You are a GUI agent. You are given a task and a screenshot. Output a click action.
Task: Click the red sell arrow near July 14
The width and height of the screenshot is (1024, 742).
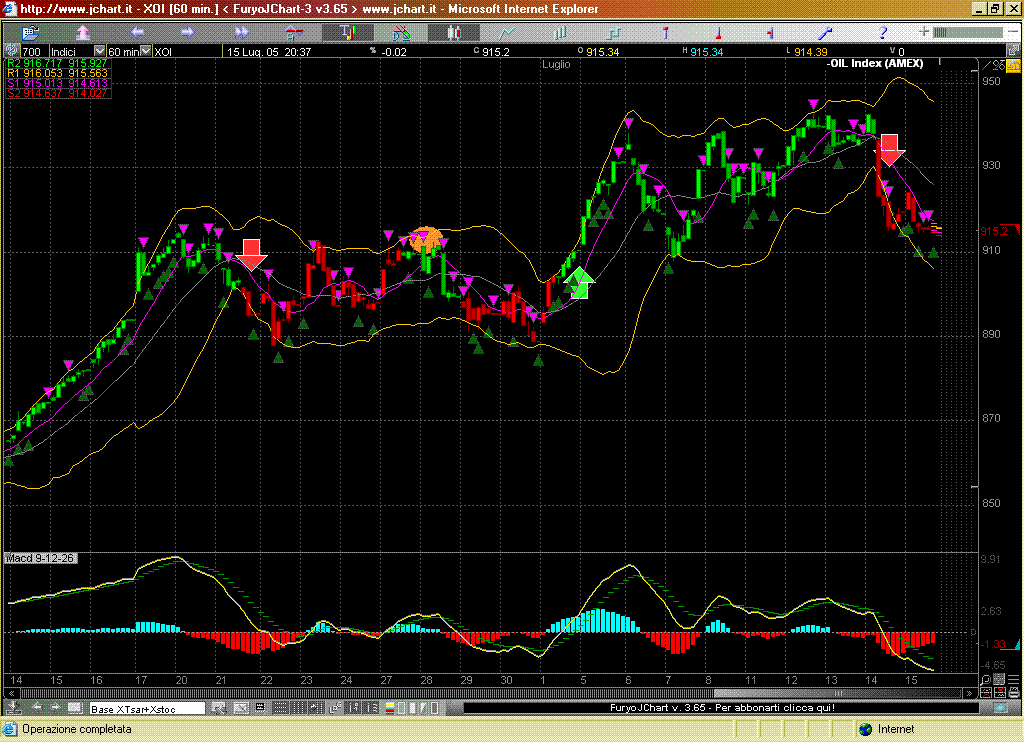click(890, 150)
